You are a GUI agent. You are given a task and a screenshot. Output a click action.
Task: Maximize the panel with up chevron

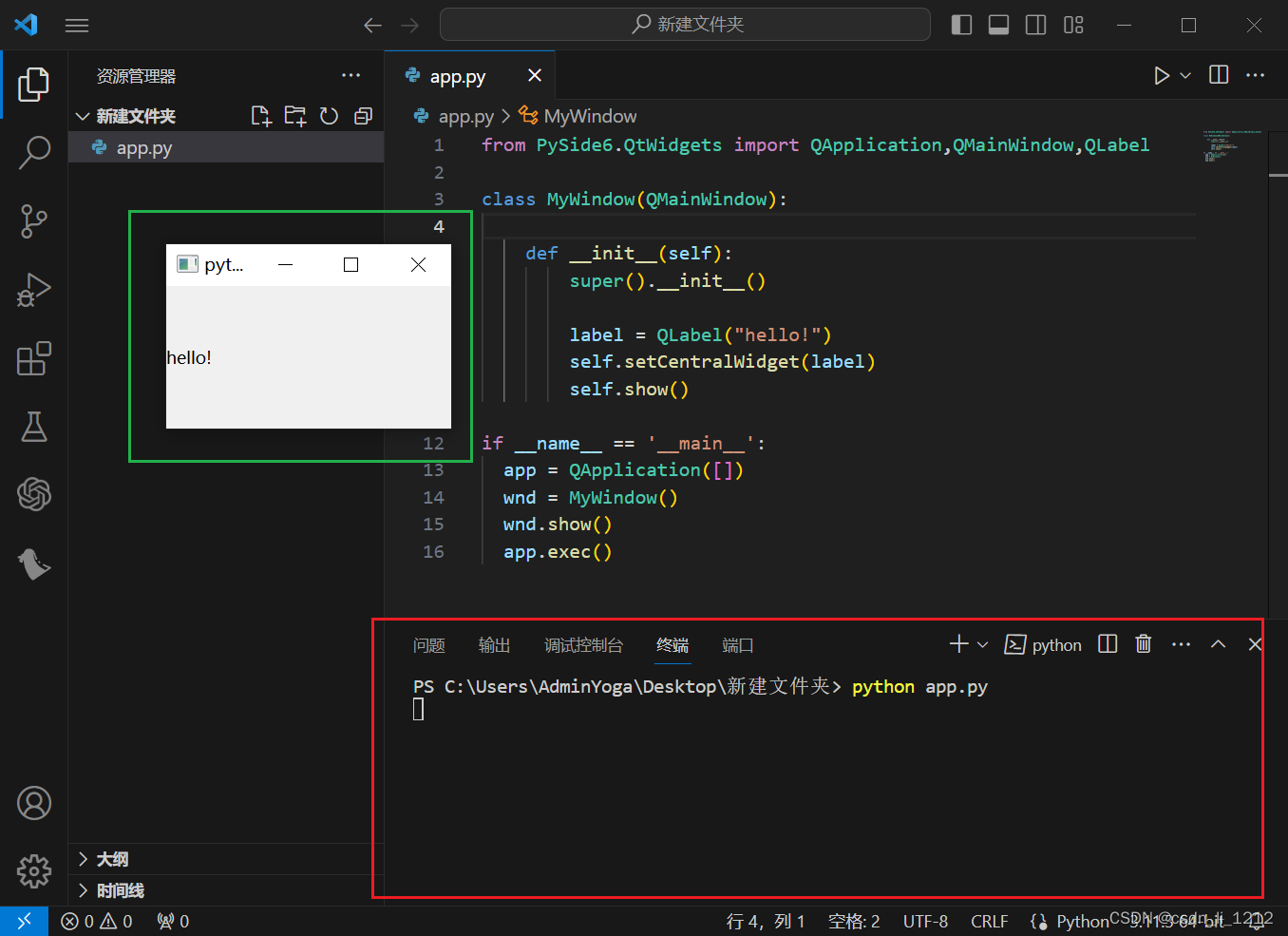click(x=1218, y=644)
